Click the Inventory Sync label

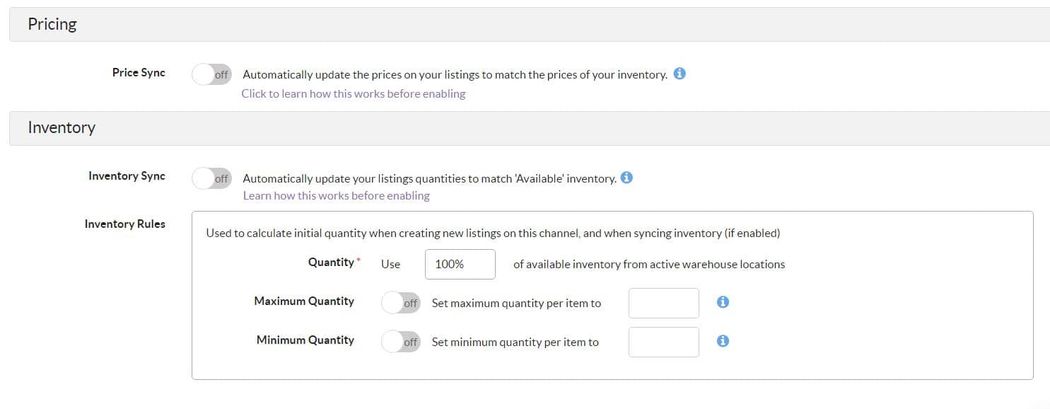127,176
